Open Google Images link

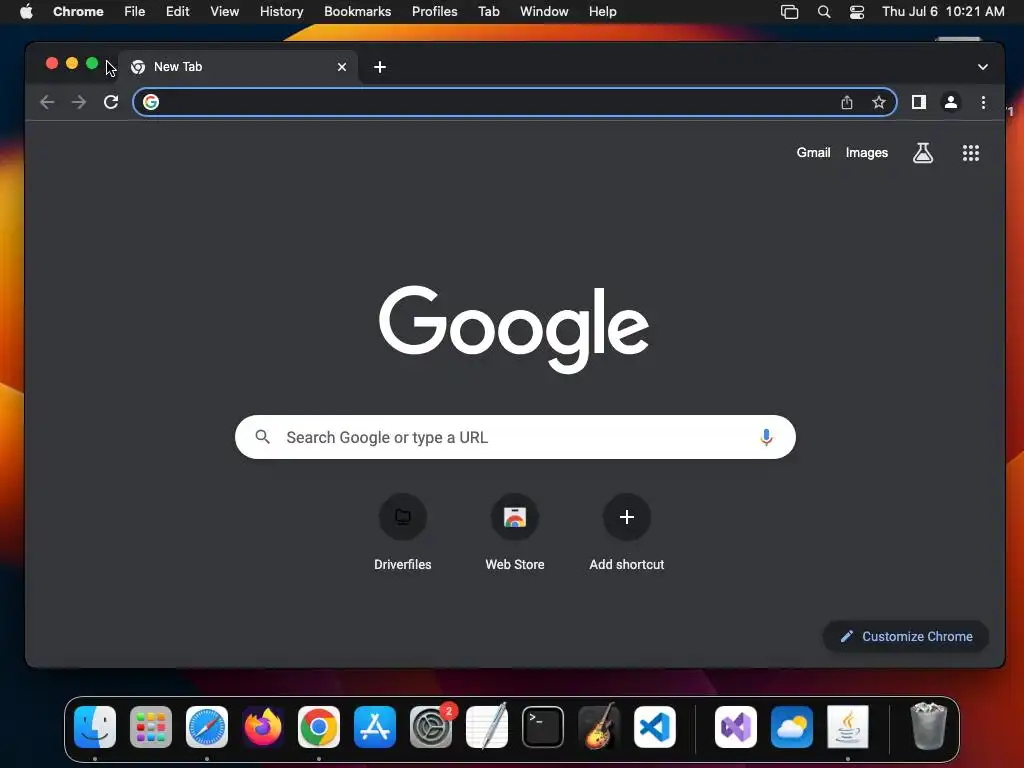coord(867,152)
